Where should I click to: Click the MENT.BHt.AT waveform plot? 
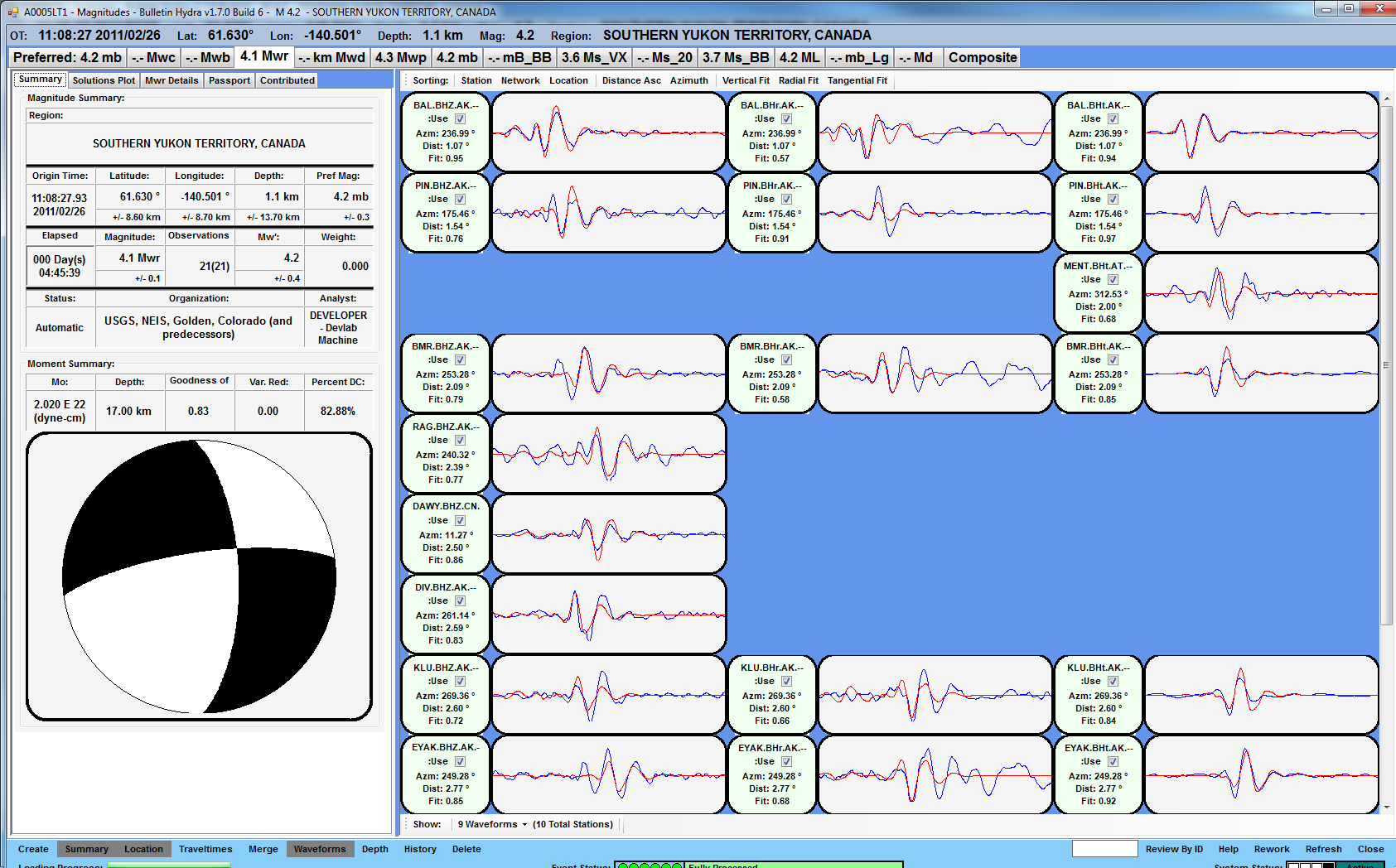pos(1262,292)
